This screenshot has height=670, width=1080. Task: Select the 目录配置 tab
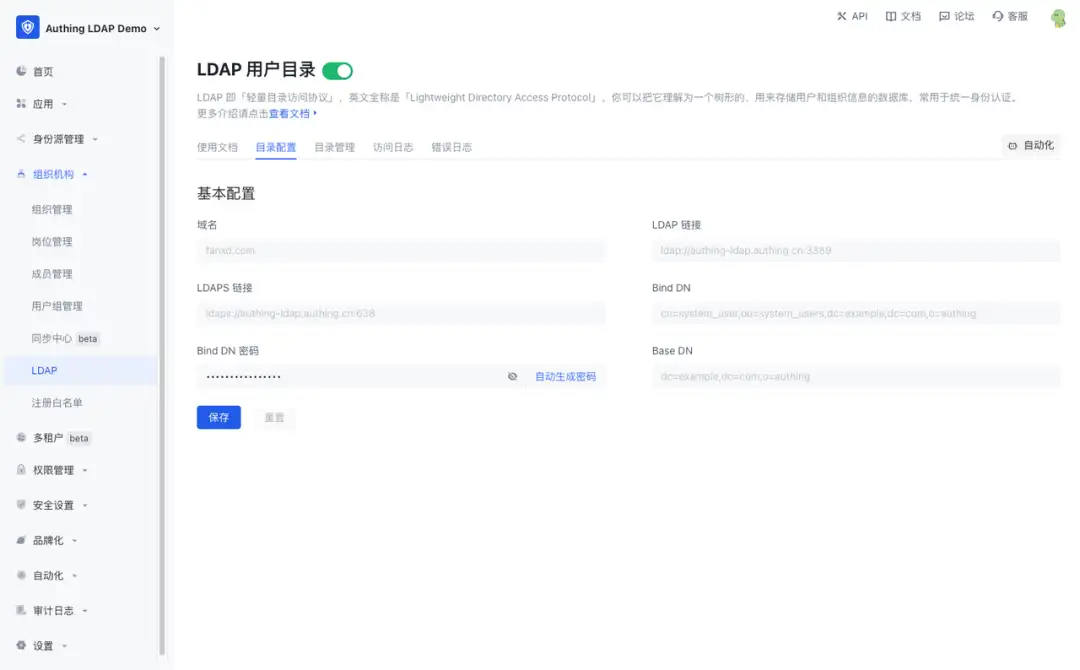276,147
